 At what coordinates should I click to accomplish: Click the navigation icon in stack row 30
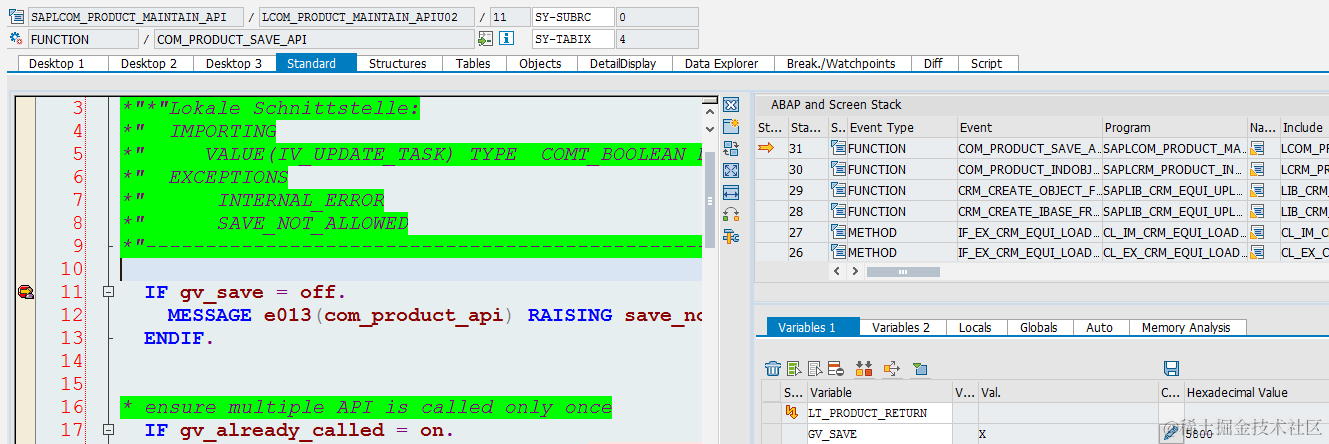coord(1257,169)
